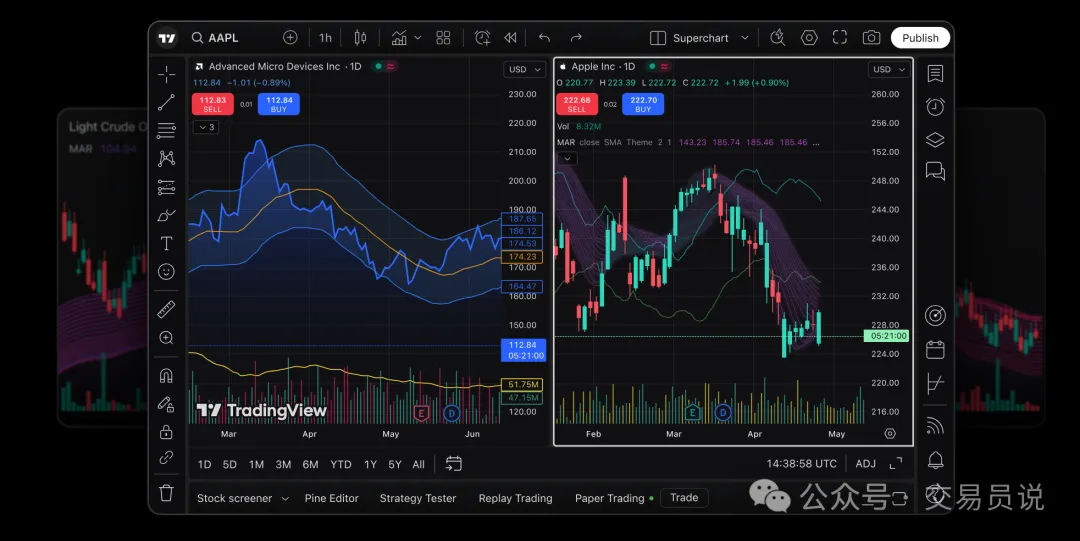Open the indicator templates grid icon
Viewport: 1080px width, 541px height.
click(x=444, y=38)
